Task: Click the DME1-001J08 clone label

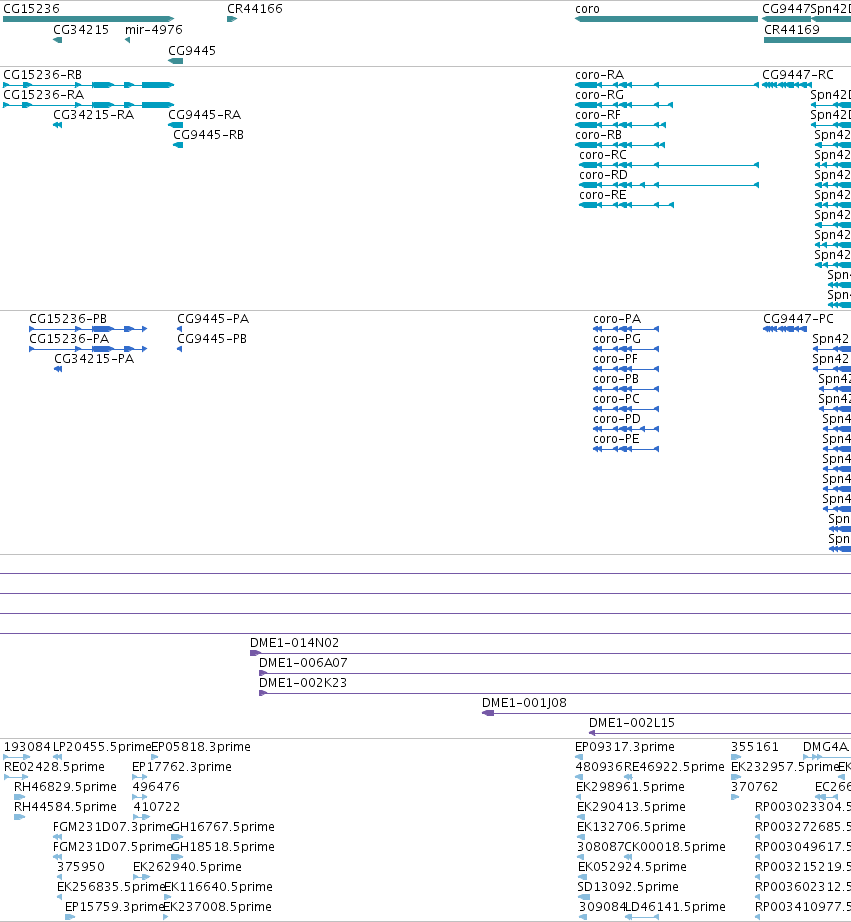Action: tap(525, 703)
